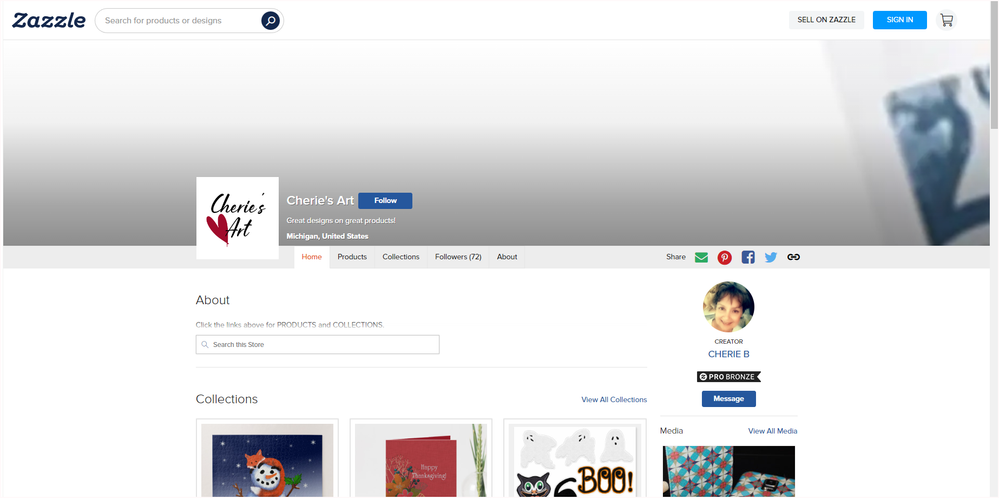999x498 pixels.
Task: Open the snowman collection thumbnail
Action: pos(267,460)
